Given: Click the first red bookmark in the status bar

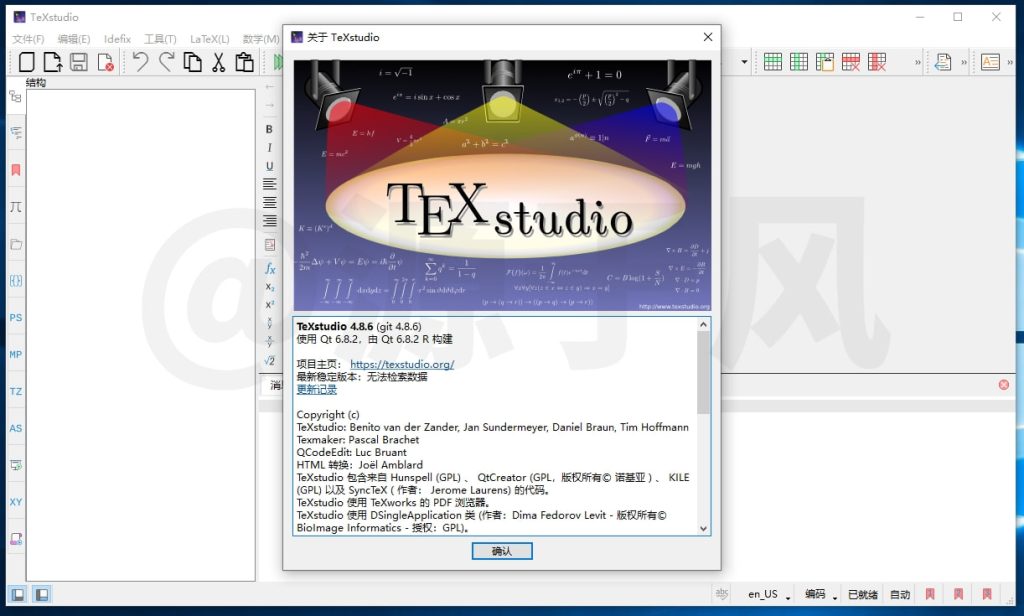Looking at the screenshot, I should click(930, 594).
